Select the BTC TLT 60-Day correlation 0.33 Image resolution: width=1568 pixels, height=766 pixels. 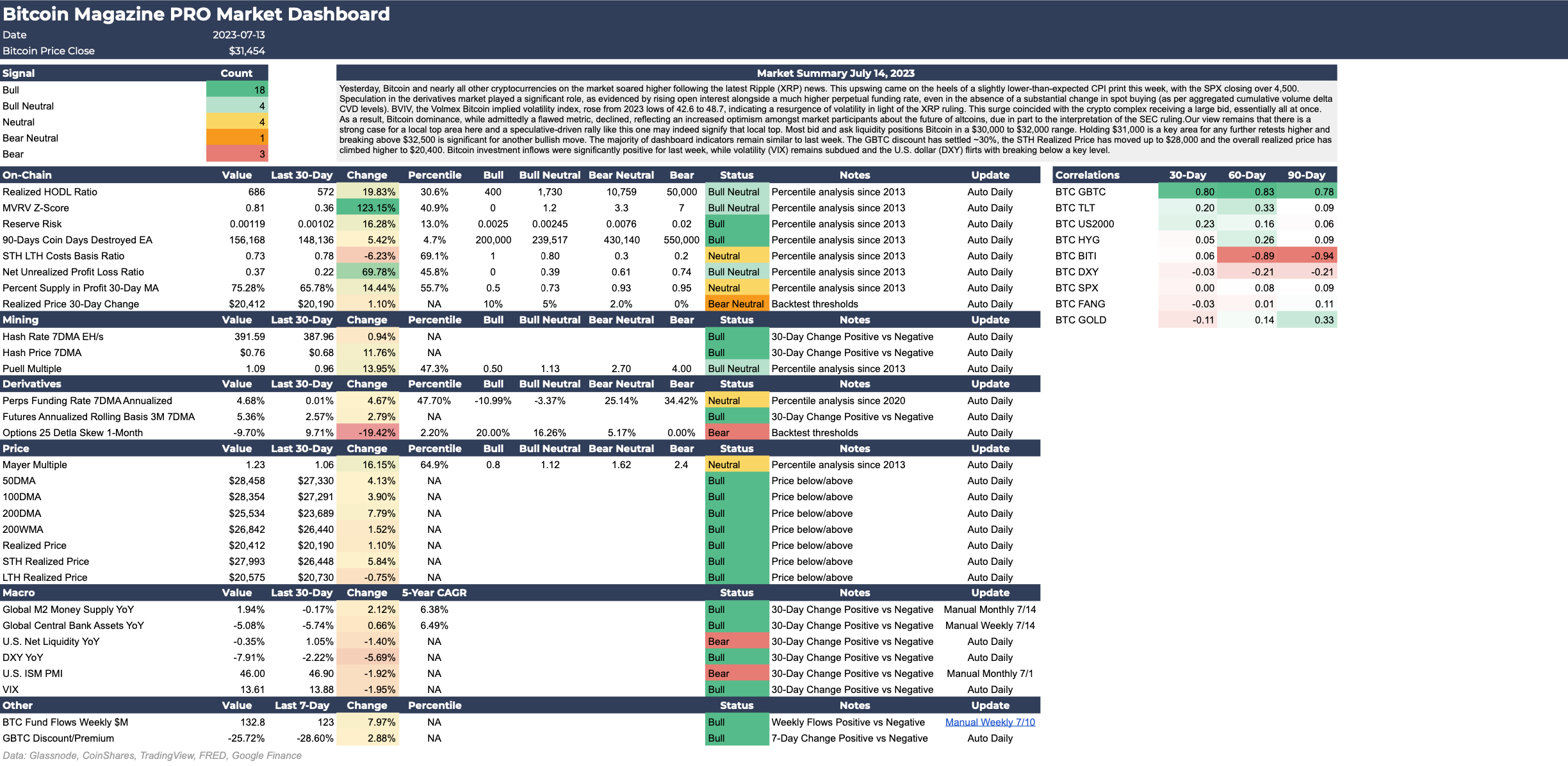point(1246,208)
